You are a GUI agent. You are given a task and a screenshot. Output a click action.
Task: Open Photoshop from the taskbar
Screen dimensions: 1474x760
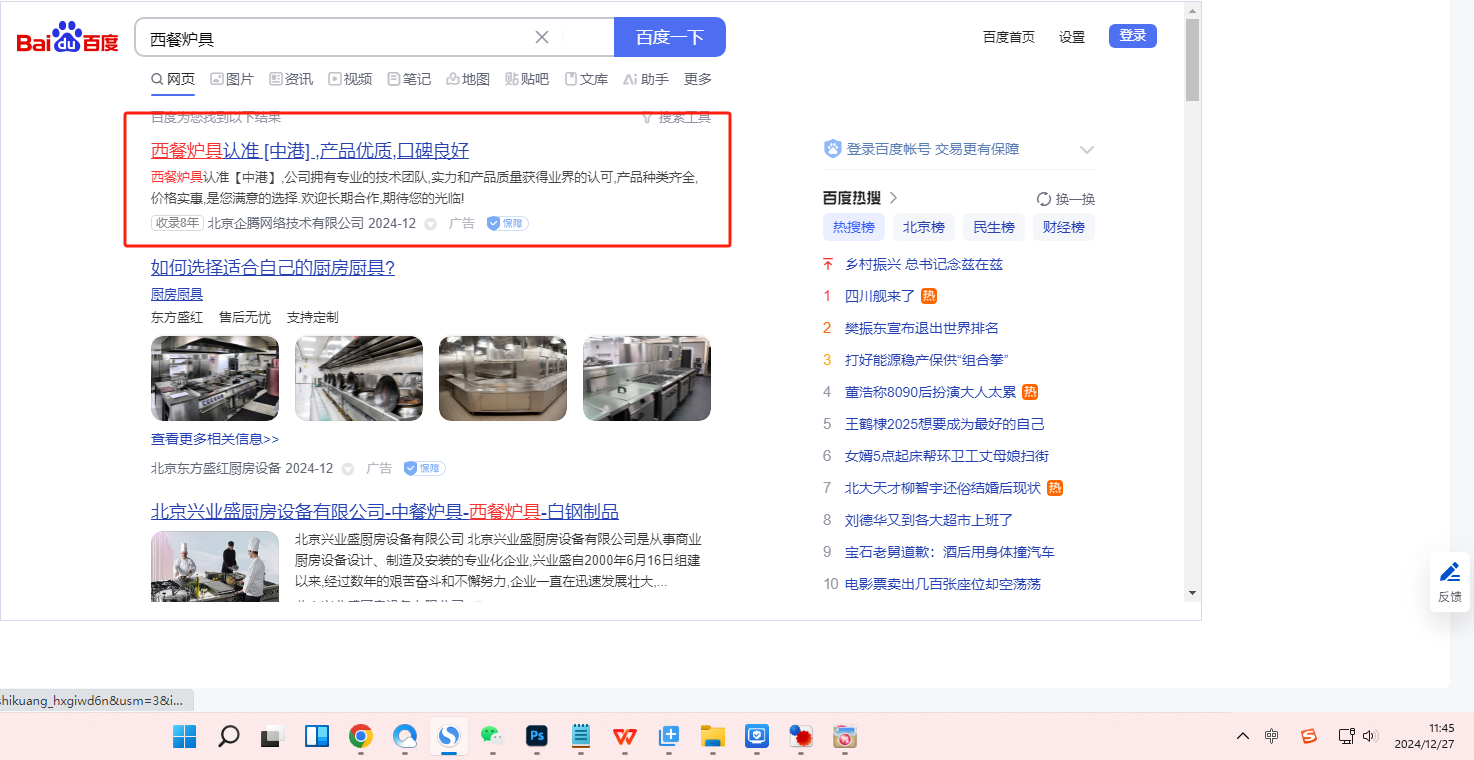pos(537,737)
